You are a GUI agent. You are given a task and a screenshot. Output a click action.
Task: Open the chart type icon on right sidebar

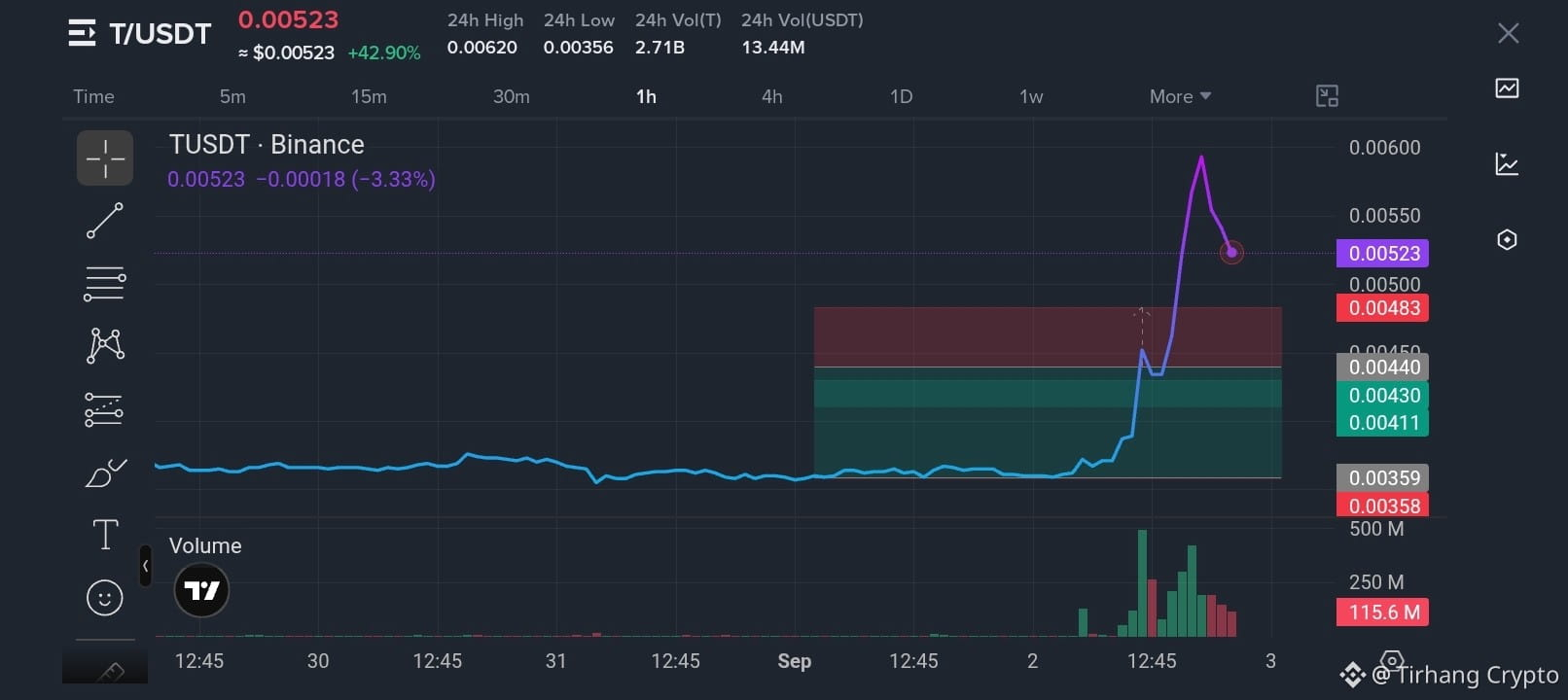(x=1507, y=88)
